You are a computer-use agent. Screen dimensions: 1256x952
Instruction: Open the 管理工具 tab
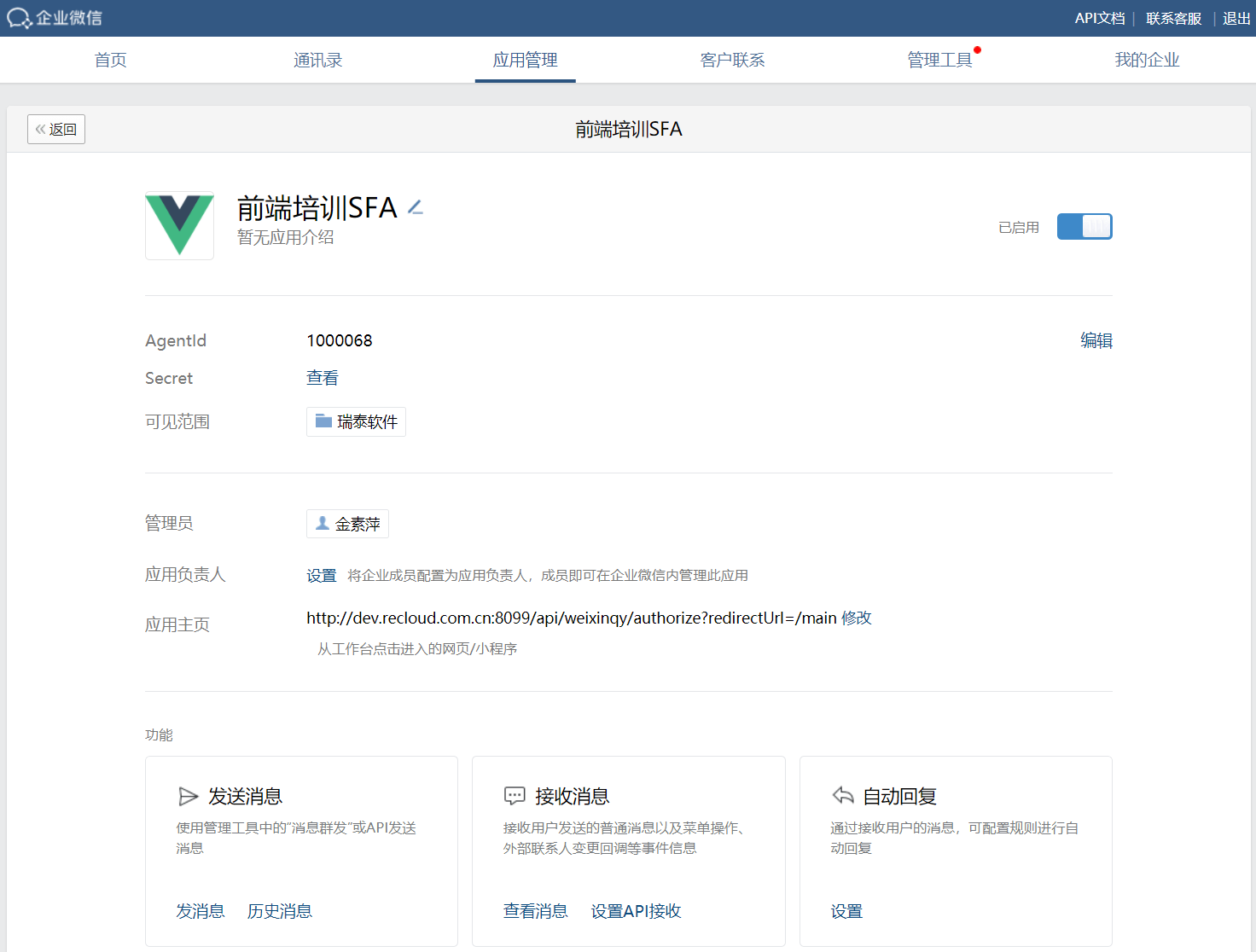[940, 60]
